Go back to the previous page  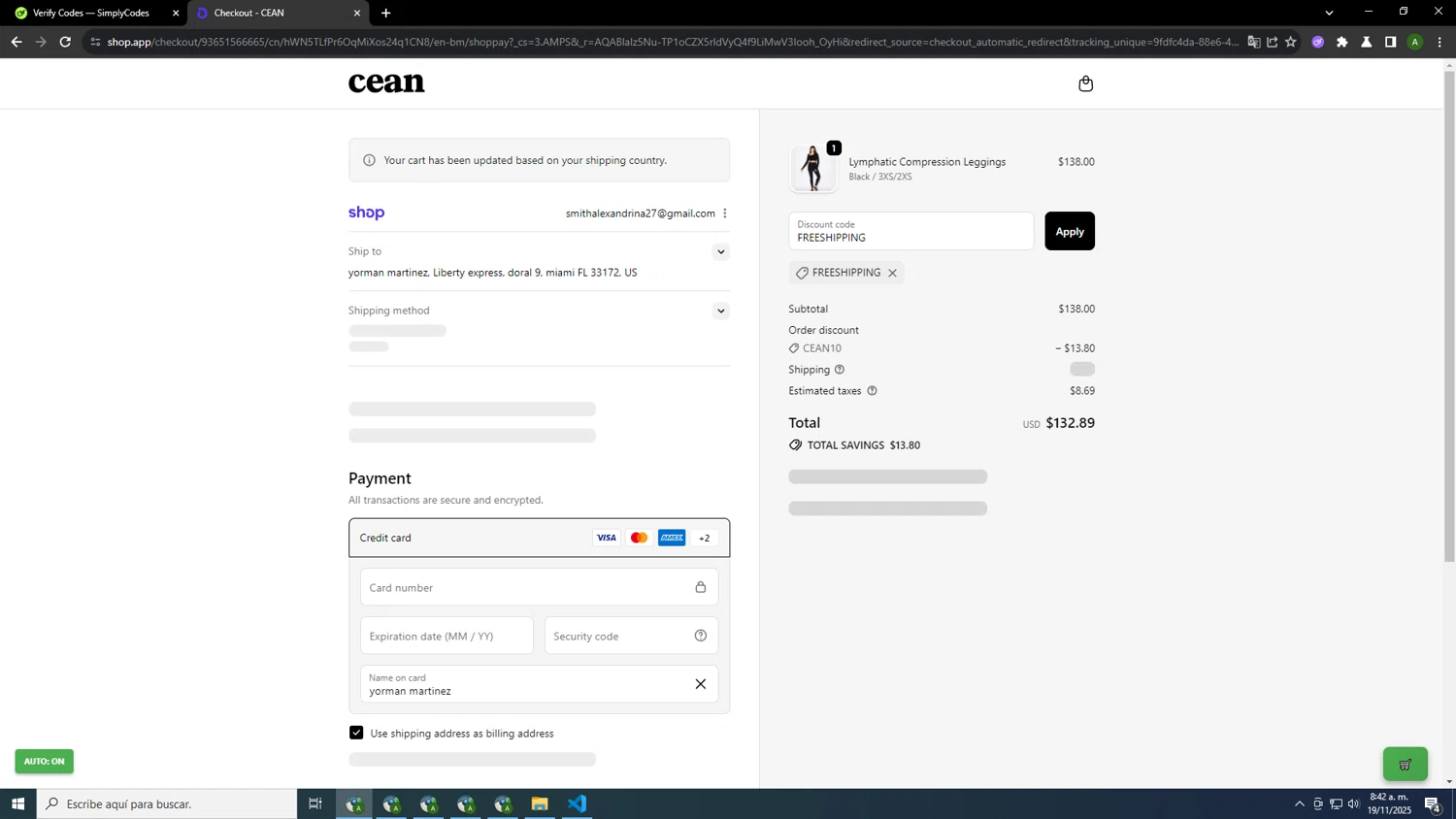click(x=17, y=42)
